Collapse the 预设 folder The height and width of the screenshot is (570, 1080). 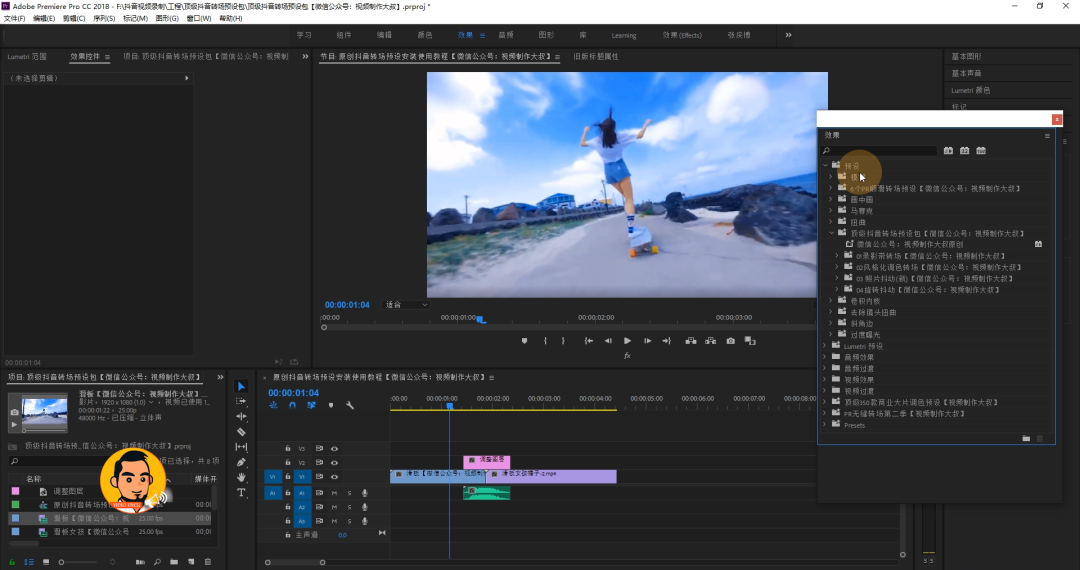pos(825,165)
